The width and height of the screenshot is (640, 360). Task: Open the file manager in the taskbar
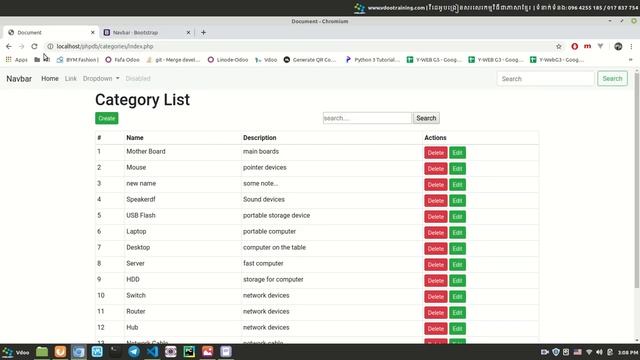[x=42, y=352]
